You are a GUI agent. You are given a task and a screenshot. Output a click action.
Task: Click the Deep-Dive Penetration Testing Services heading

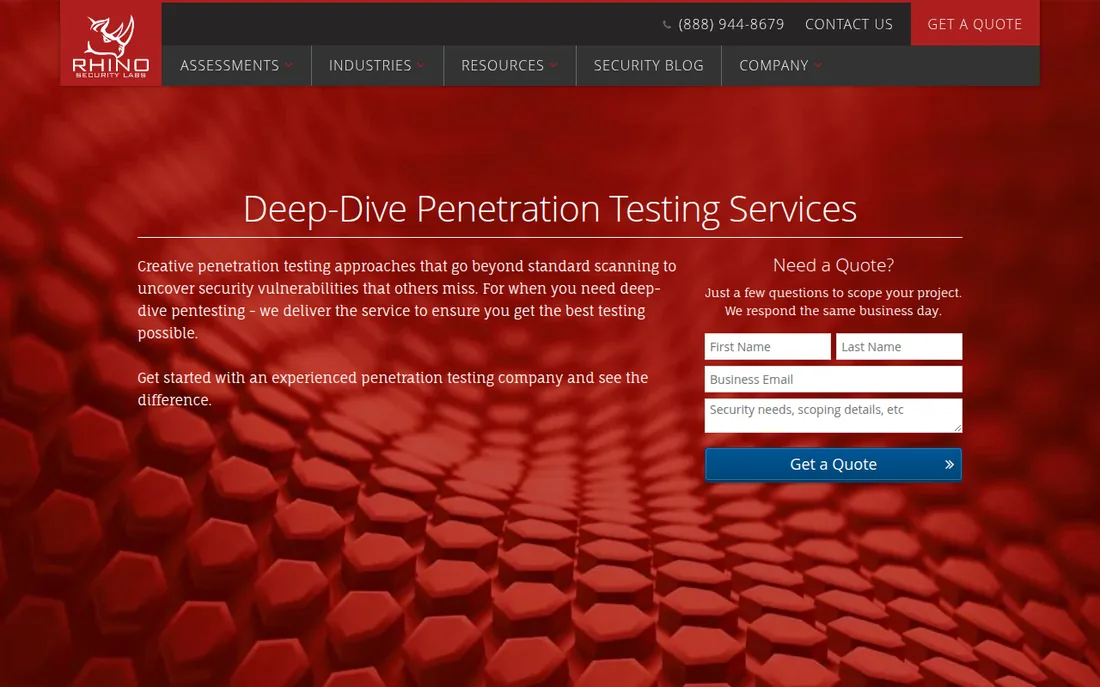[x=550, y=209]
